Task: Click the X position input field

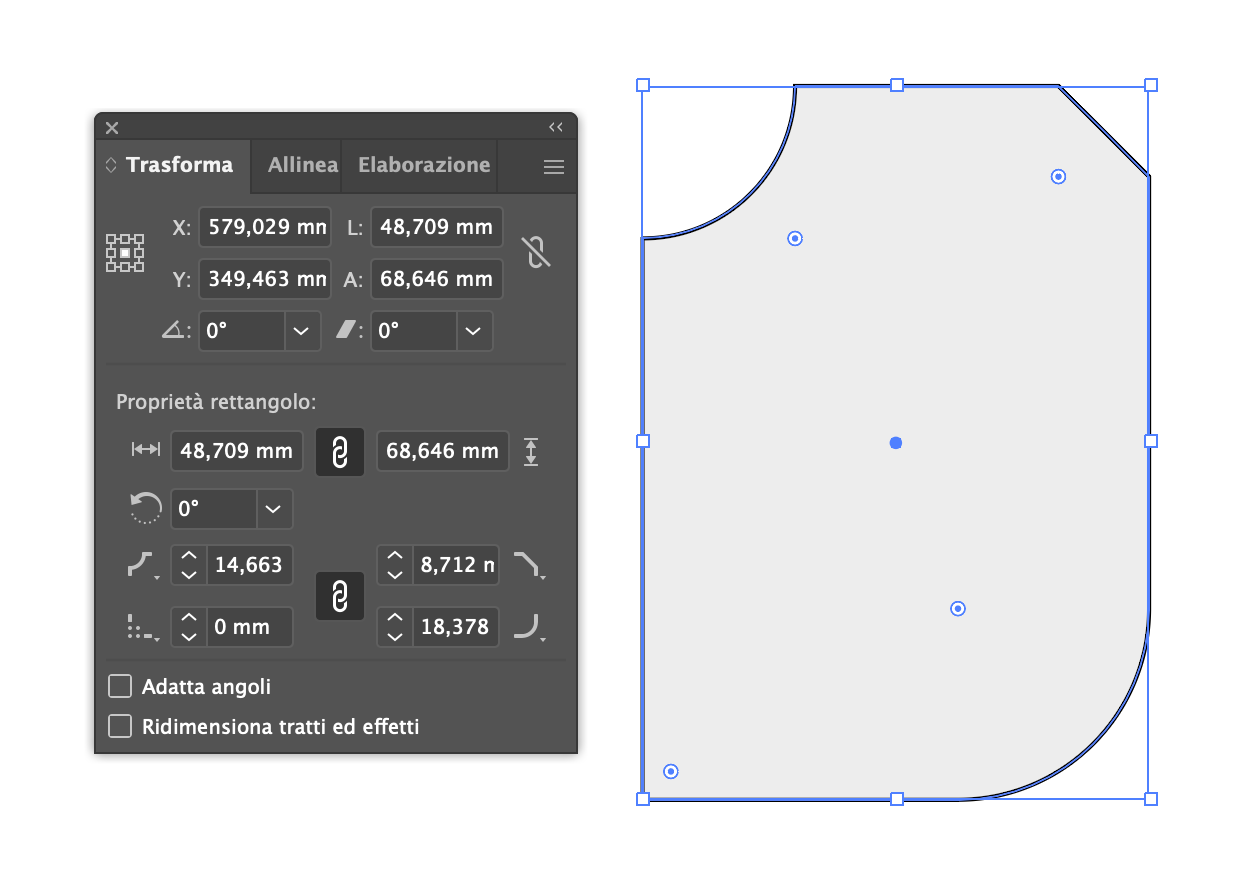Action: click(x=264, y=227)
